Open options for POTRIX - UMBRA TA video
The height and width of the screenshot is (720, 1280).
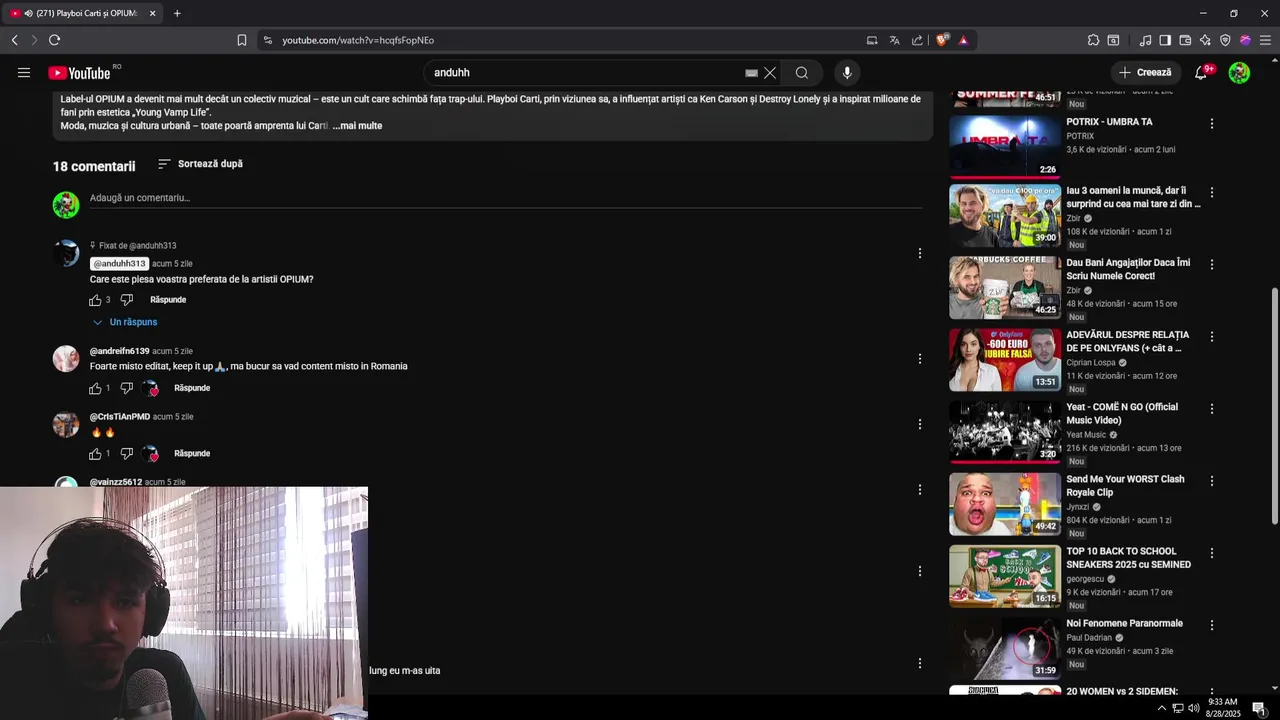coord(1212,124)
